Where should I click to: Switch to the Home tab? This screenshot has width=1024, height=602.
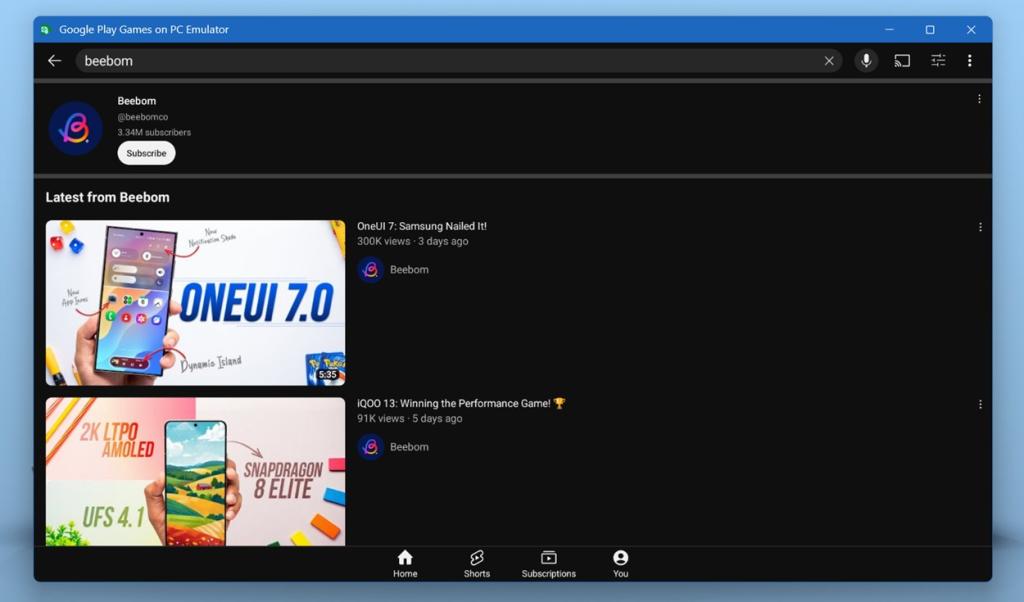[x=405, y=563]
